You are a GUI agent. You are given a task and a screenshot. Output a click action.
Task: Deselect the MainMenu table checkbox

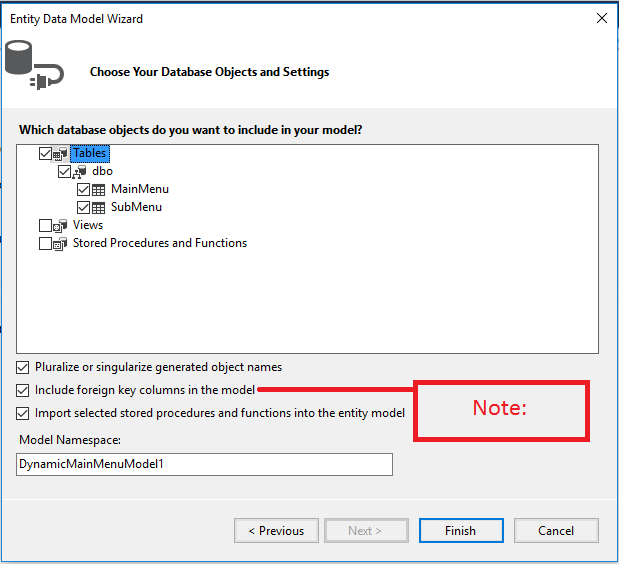tap(83, 190)
